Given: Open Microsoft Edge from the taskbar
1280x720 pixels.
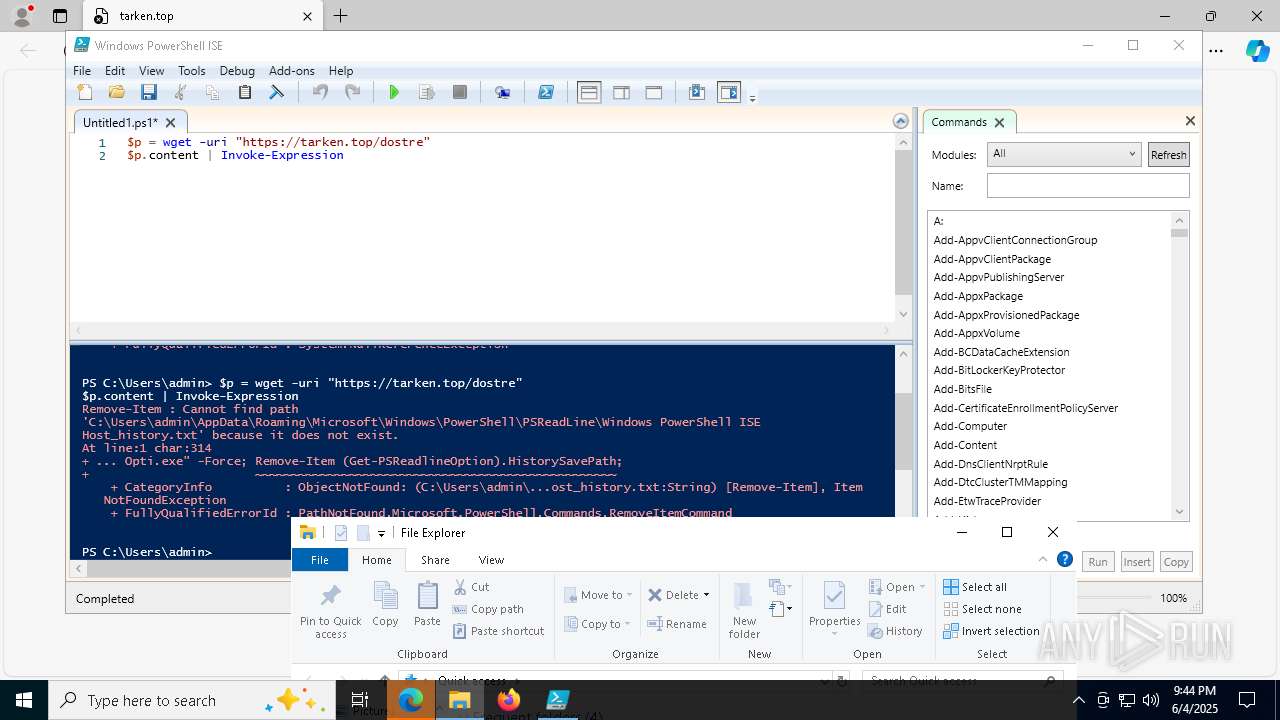Looking at the screenshot, I should pos(411,700).
